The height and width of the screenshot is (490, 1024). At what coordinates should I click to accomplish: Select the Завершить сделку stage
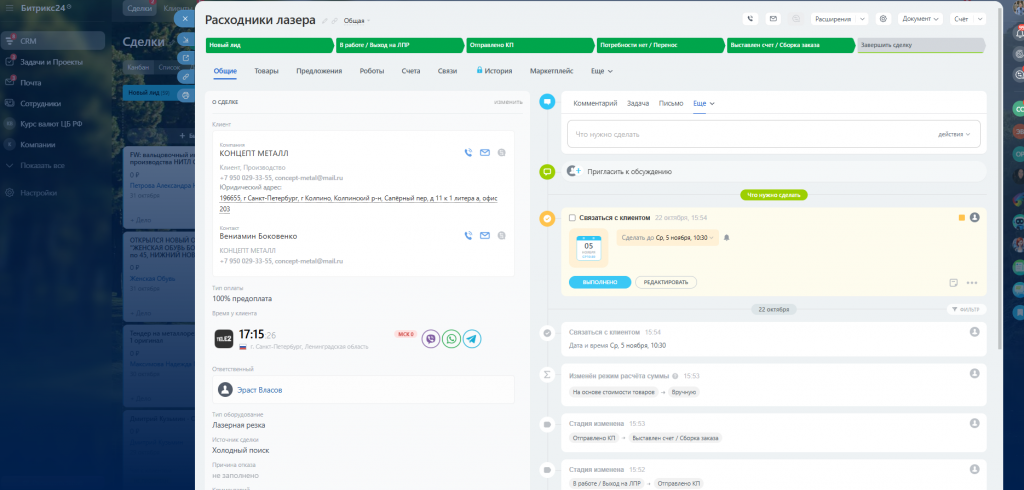pos(920,45)
